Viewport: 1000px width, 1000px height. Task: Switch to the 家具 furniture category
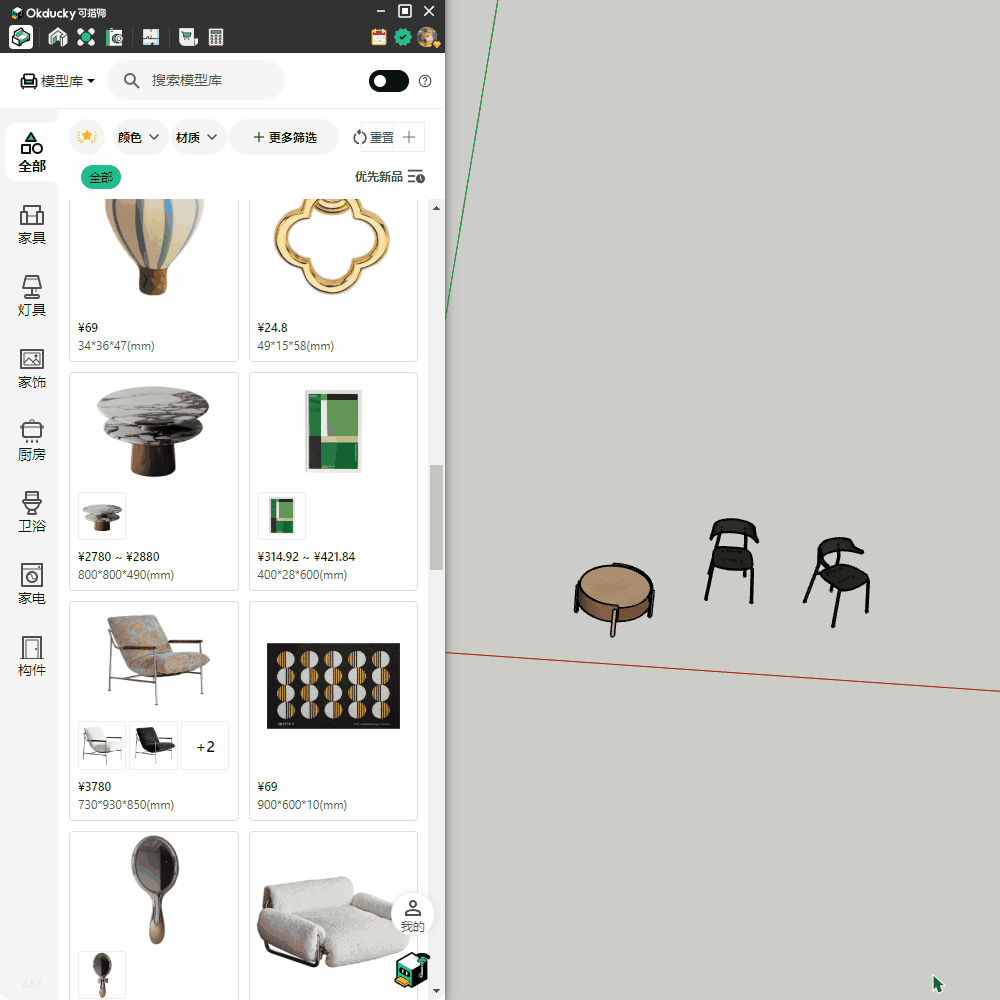click(x=32, y=225)
